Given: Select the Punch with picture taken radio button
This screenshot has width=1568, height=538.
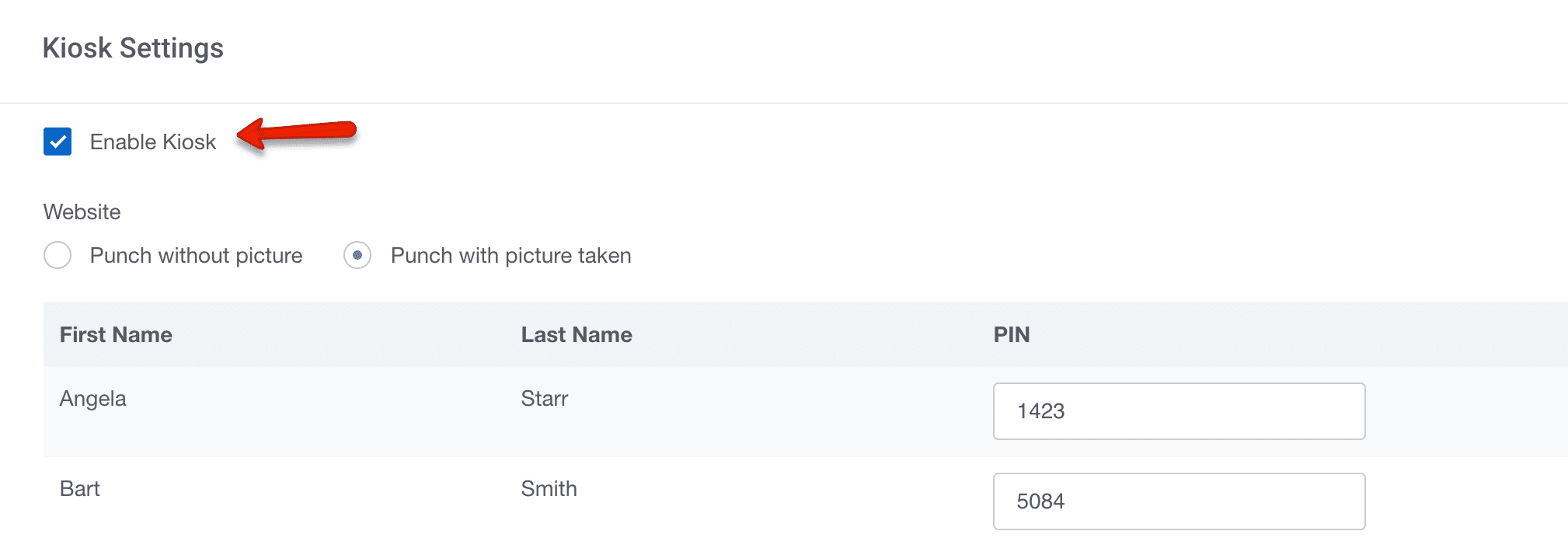Looking at the screenshot, I should (x=357, y=255).
